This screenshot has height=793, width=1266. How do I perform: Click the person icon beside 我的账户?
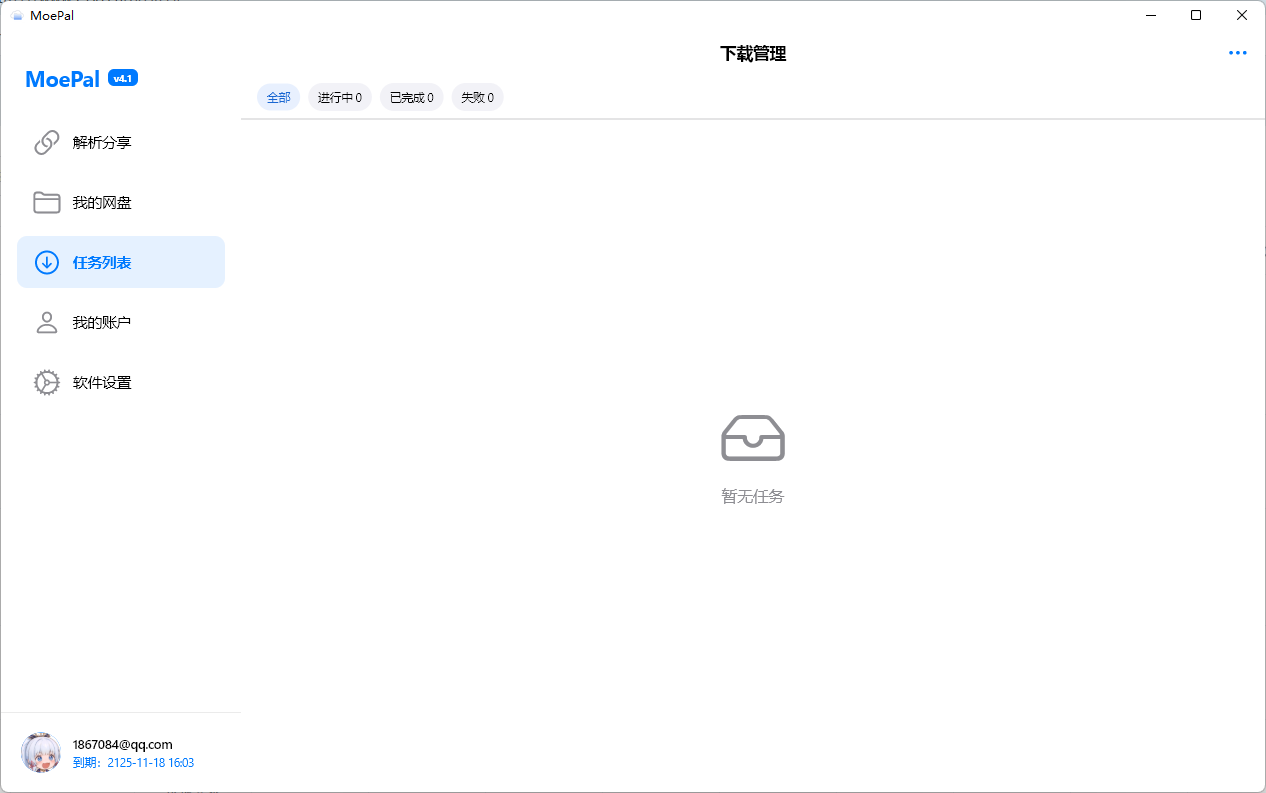[x=47, y=322]
